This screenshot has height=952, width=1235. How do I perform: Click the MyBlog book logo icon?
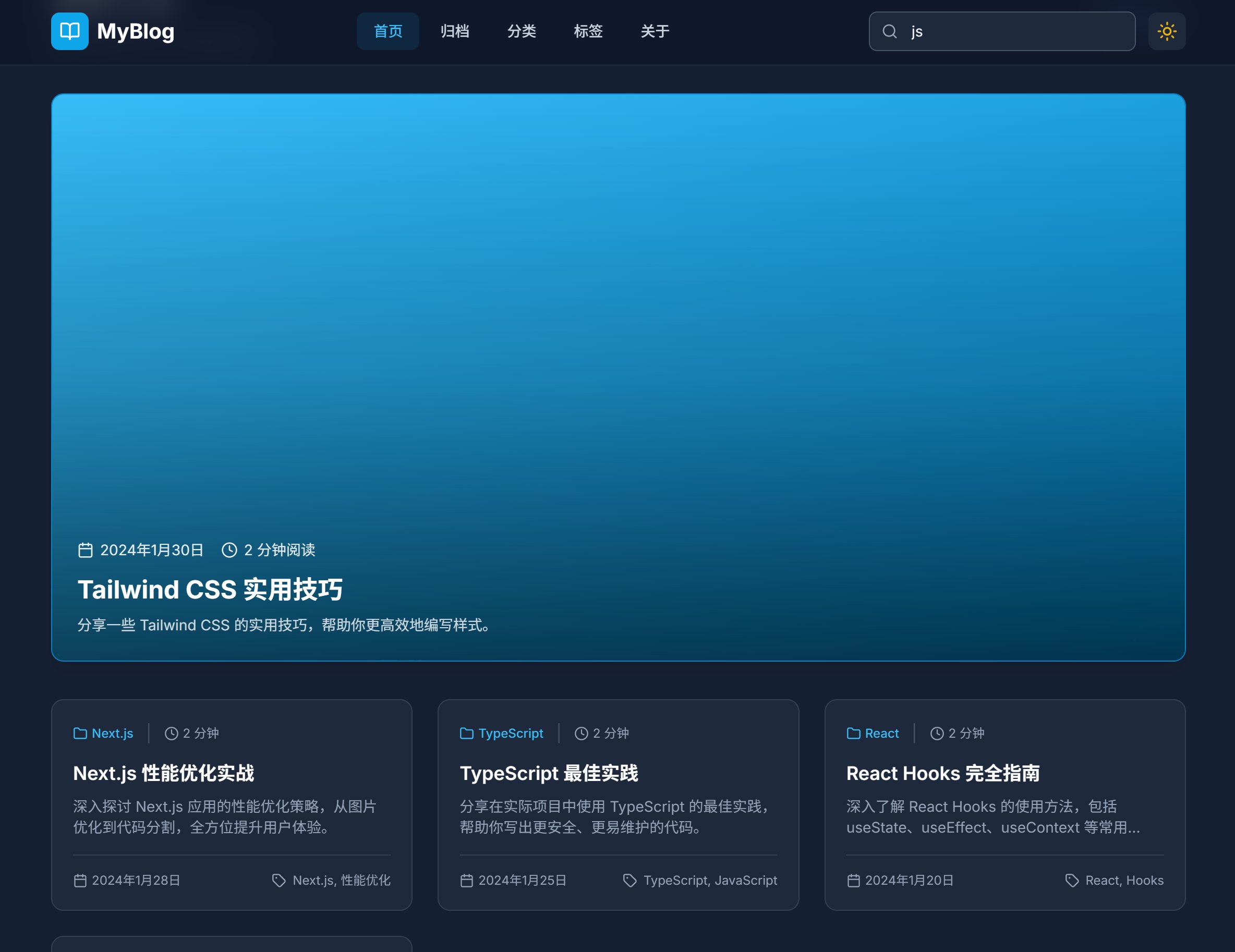69,31
